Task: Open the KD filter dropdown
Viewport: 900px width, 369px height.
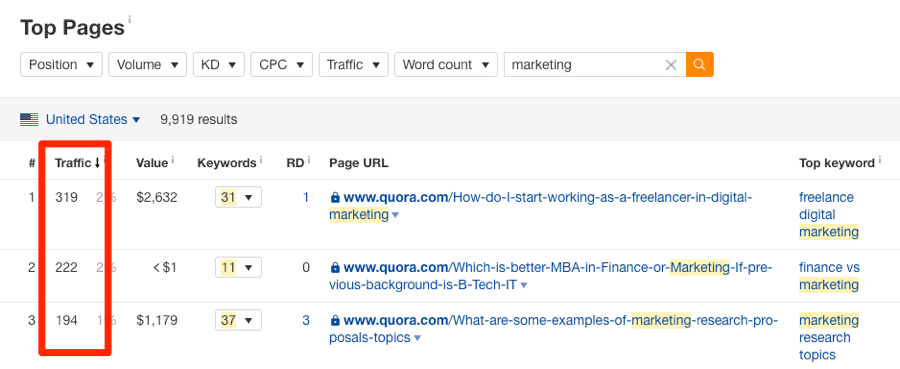Action: (219, 65)
